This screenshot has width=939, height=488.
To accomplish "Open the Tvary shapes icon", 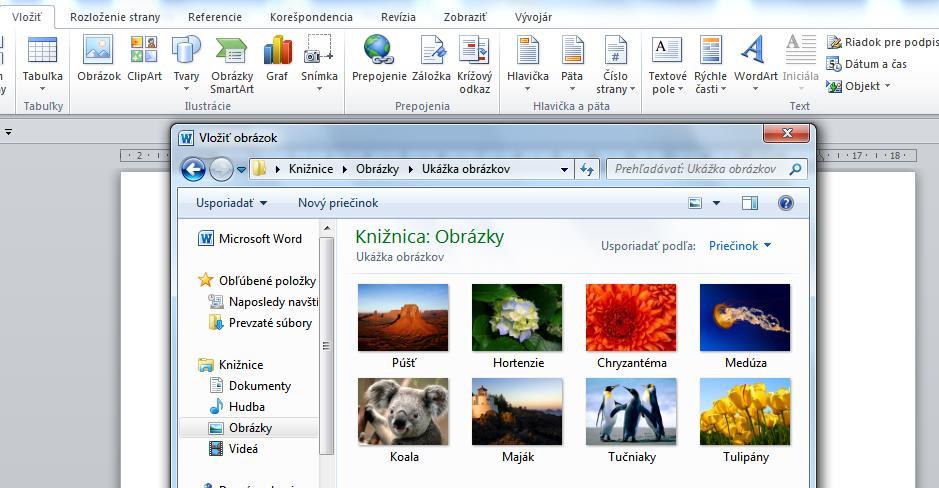I will pyautogui.click(x=186, y=50).
